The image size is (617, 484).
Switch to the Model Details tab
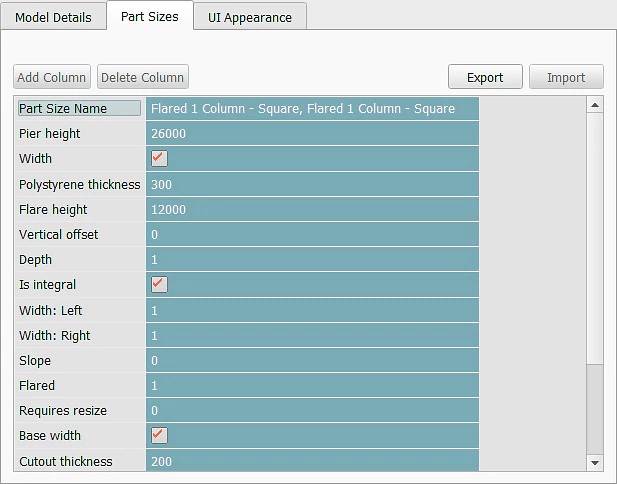(x=53, y=17)
